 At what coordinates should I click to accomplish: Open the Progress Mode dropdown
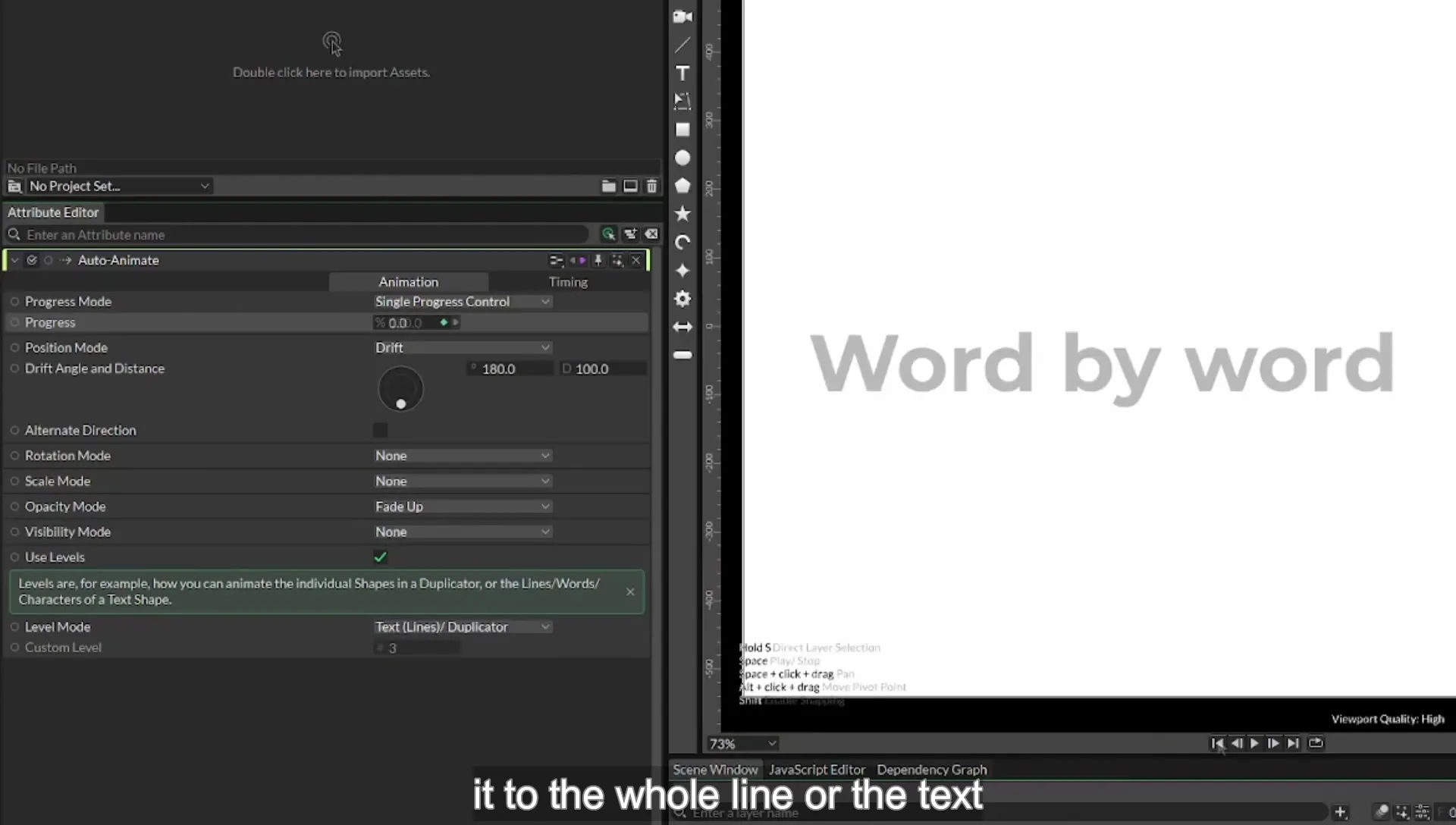point(463,302)
